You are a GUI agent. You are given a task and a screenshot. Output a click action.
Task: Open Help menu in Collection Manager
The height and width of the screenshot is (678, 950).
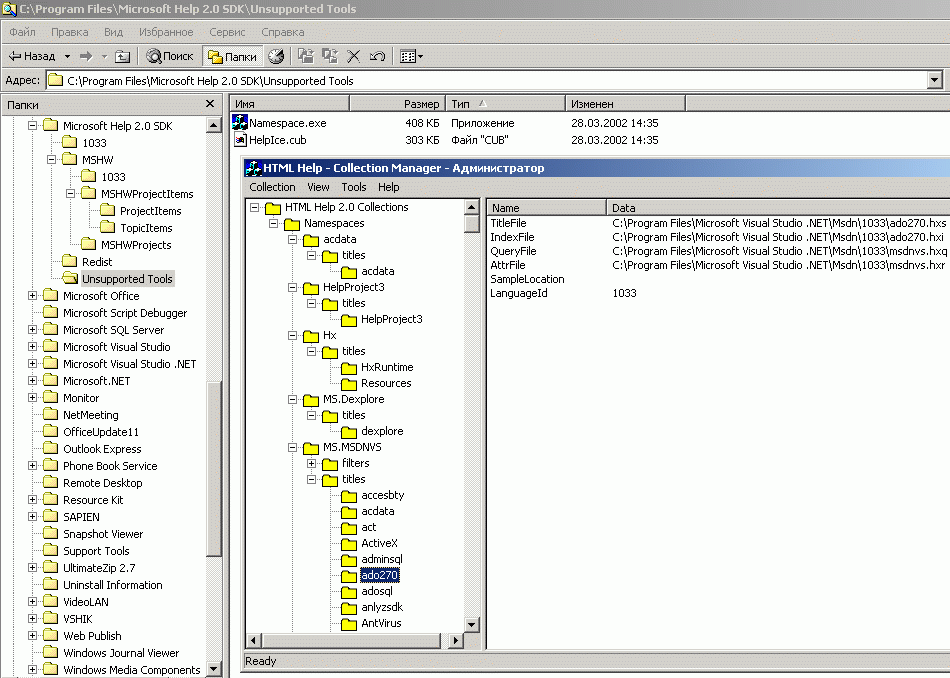tap(388, 187)
